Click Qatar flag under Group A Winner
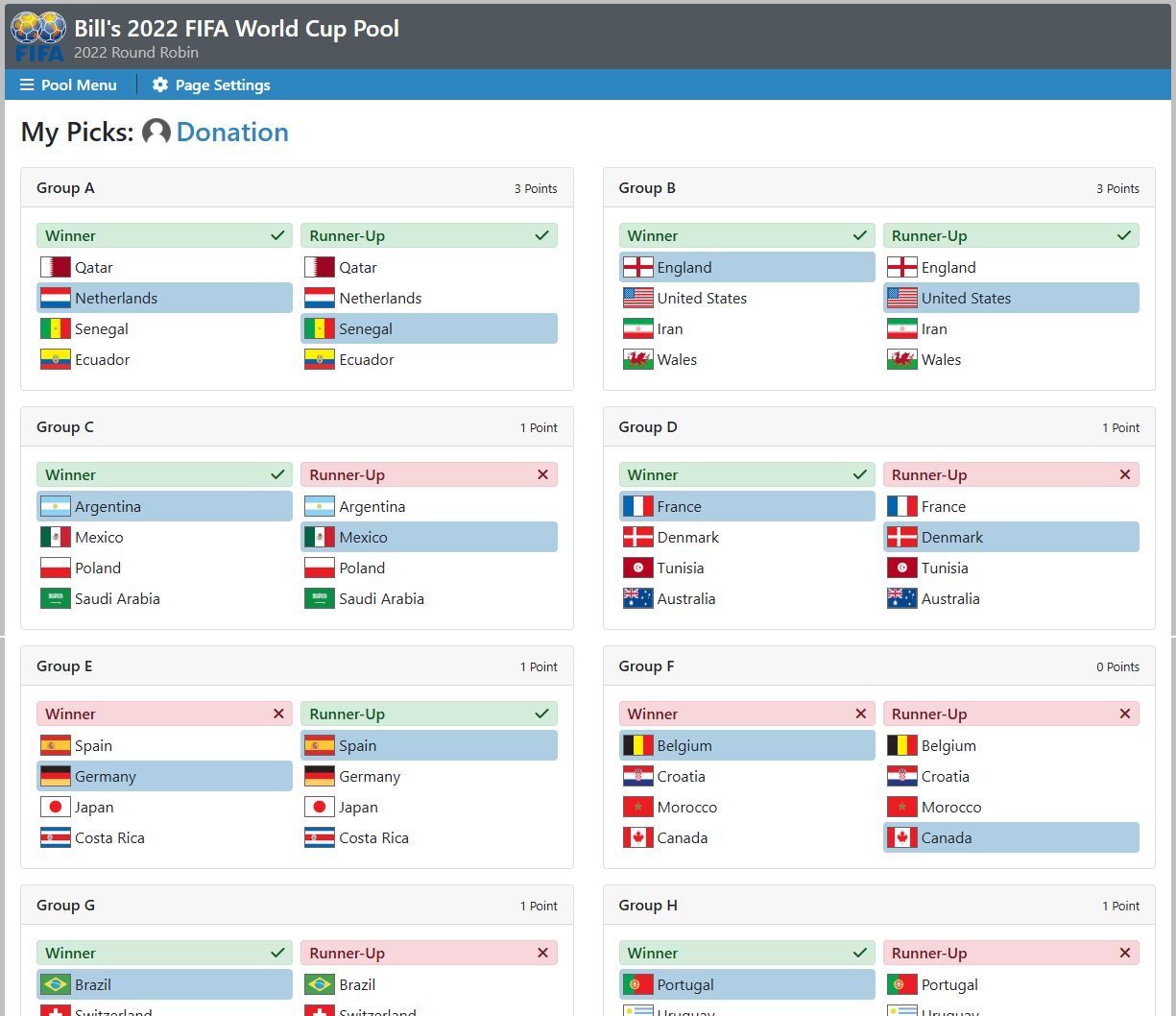The height and width of the screenshot is (1016, 1176). pos(56,267)
